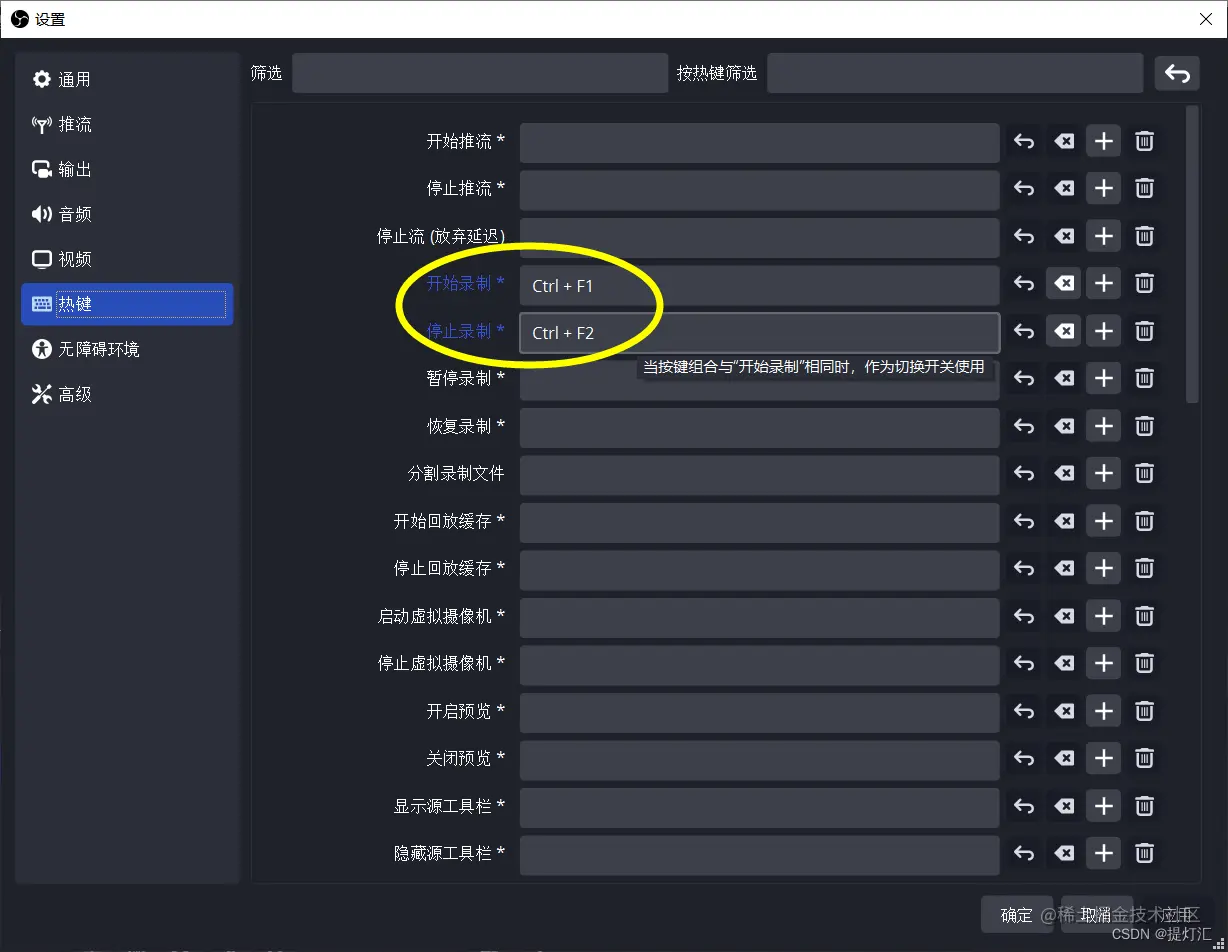Click the 停止推流 hotkey field
The width and height of the screenshot is (1228, 952).
click(x=760, y=190)
